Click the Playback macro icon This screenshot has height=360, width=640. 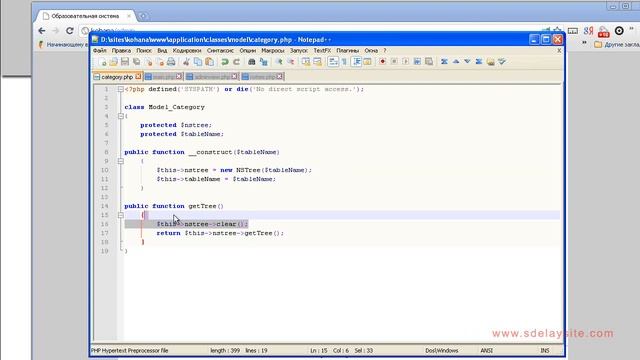coord(405,62)
